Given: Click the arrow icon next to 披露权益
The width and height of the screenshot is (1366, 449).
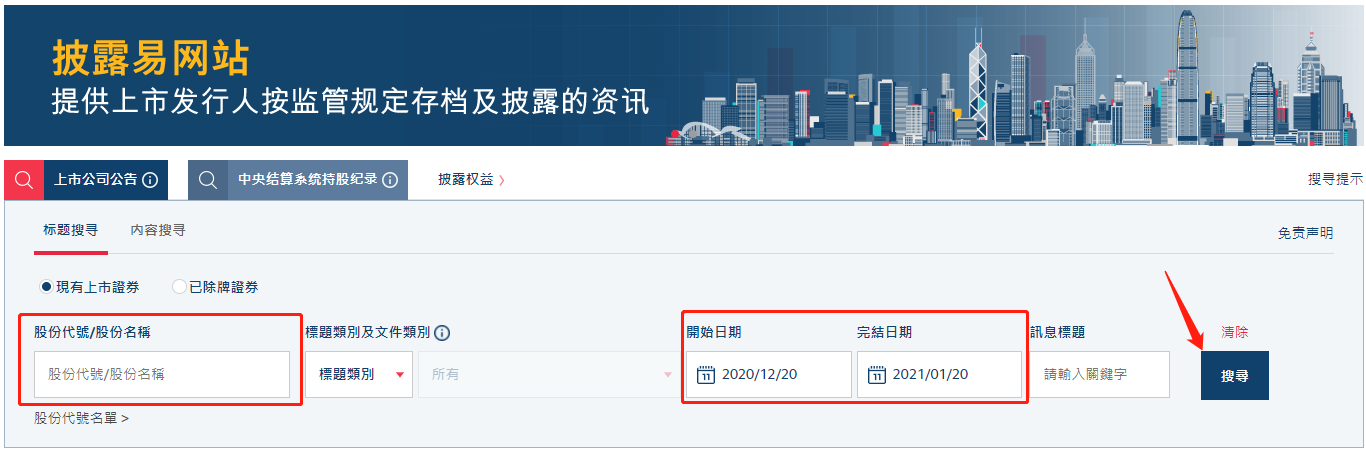Looking at the screenshot, I should [x=502, y=180].
